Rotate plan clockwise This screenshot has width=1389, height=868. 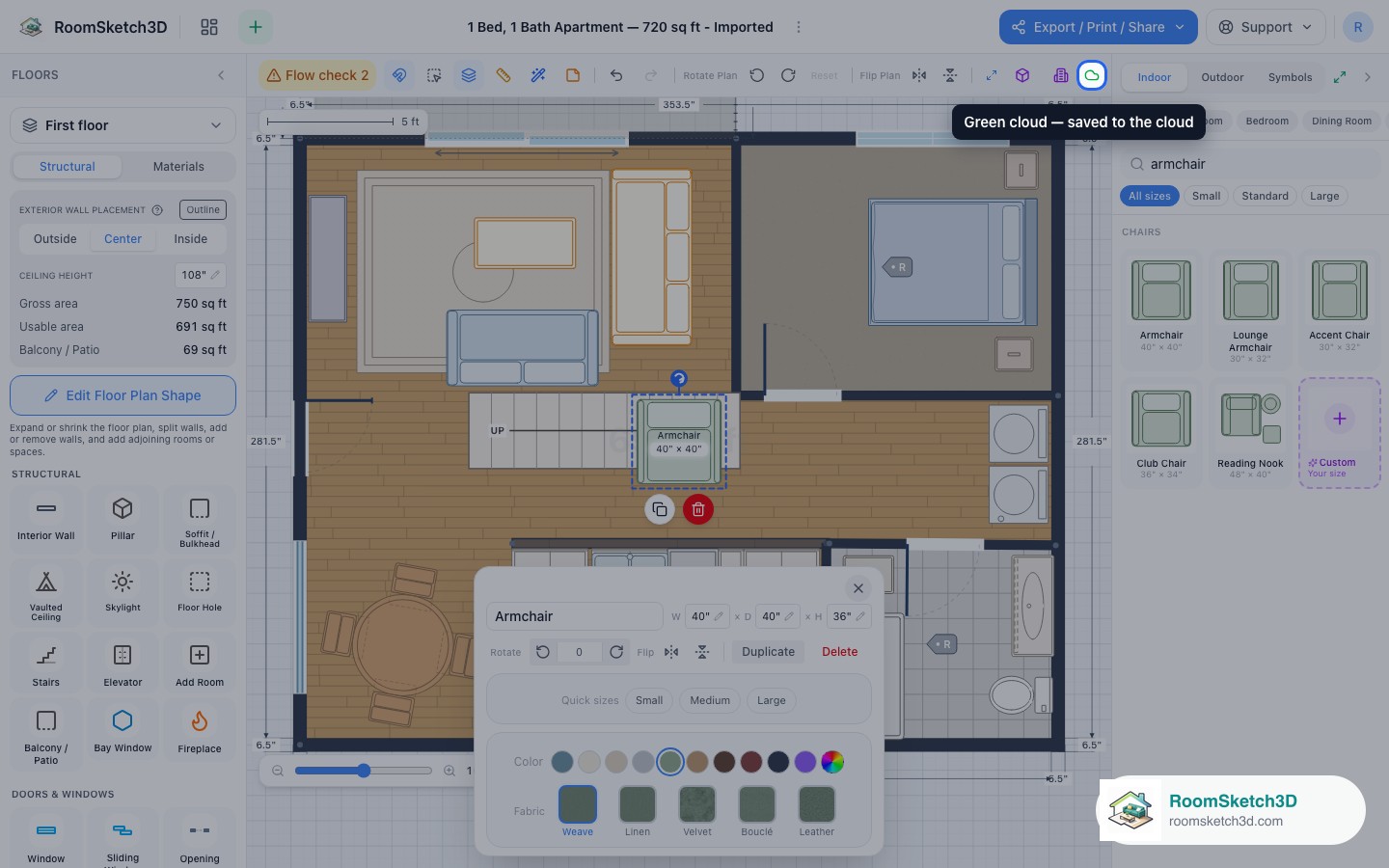click(788, 75)
